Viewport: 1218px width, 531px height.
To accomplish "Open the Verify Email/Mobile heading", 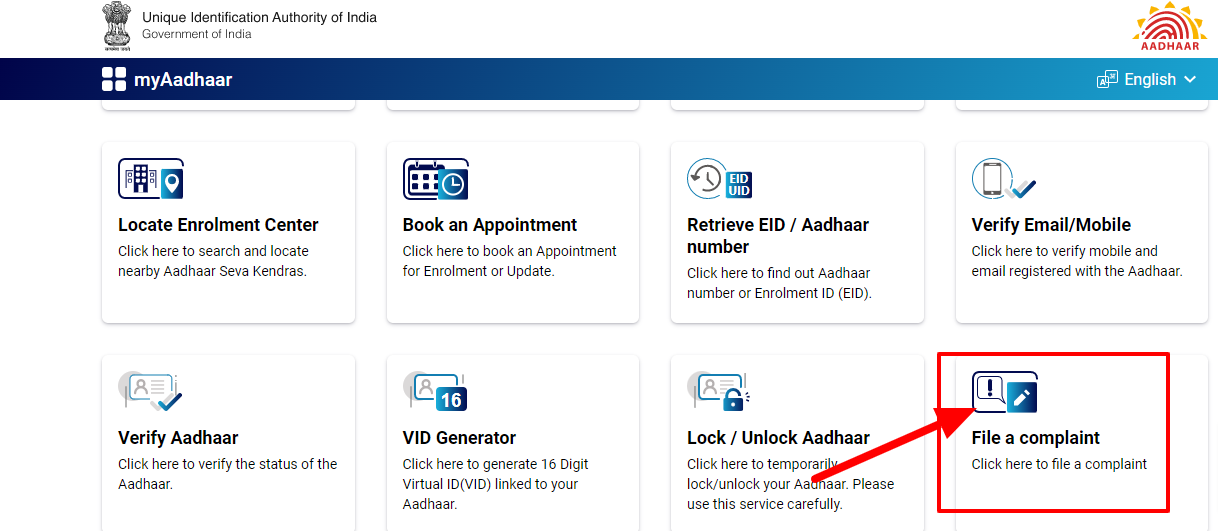I will (1051, 225).
